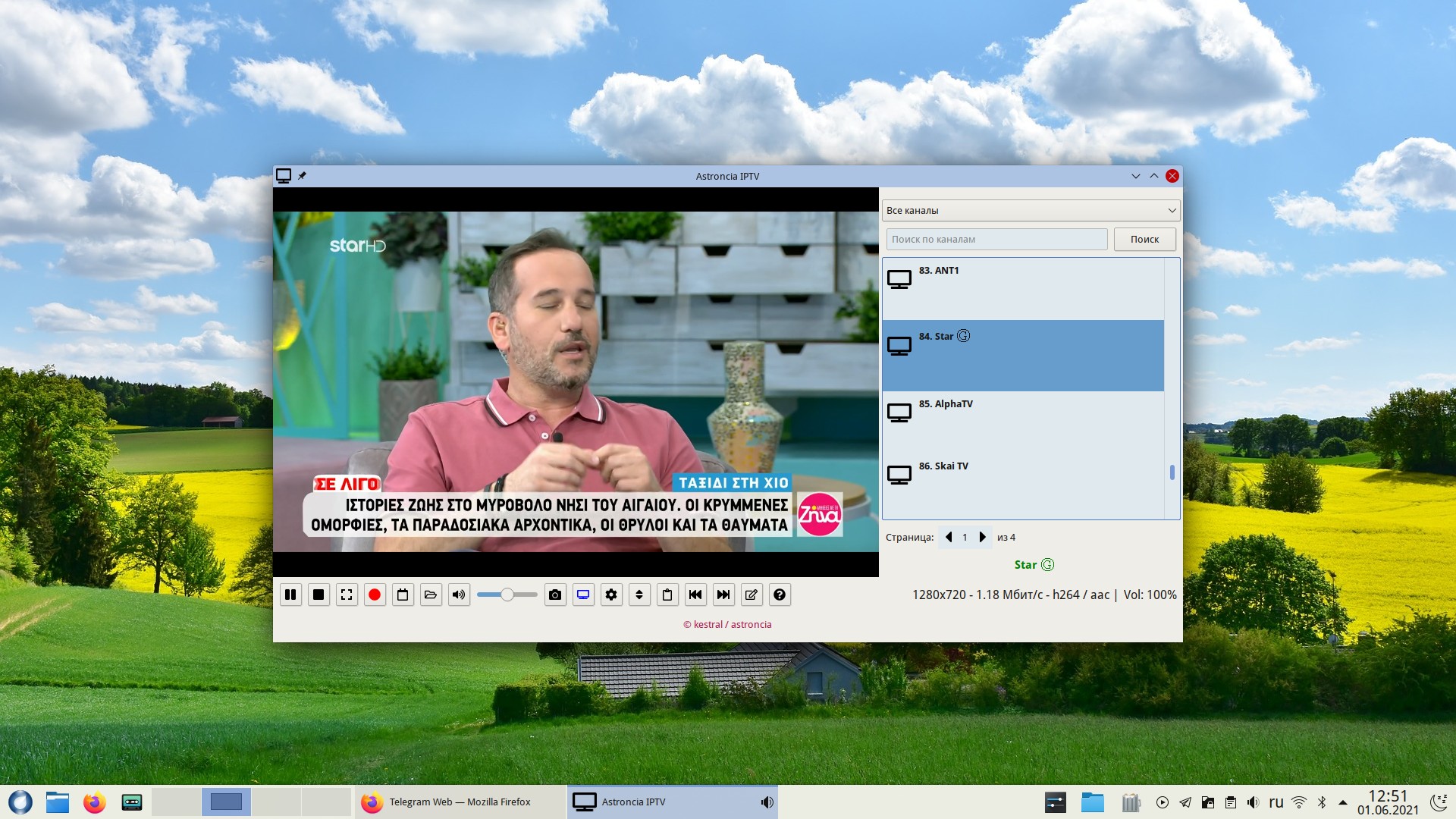Screen dimensions: 1456x819
Task: Click the Поиск button
Action: (x=1144, y=240)
